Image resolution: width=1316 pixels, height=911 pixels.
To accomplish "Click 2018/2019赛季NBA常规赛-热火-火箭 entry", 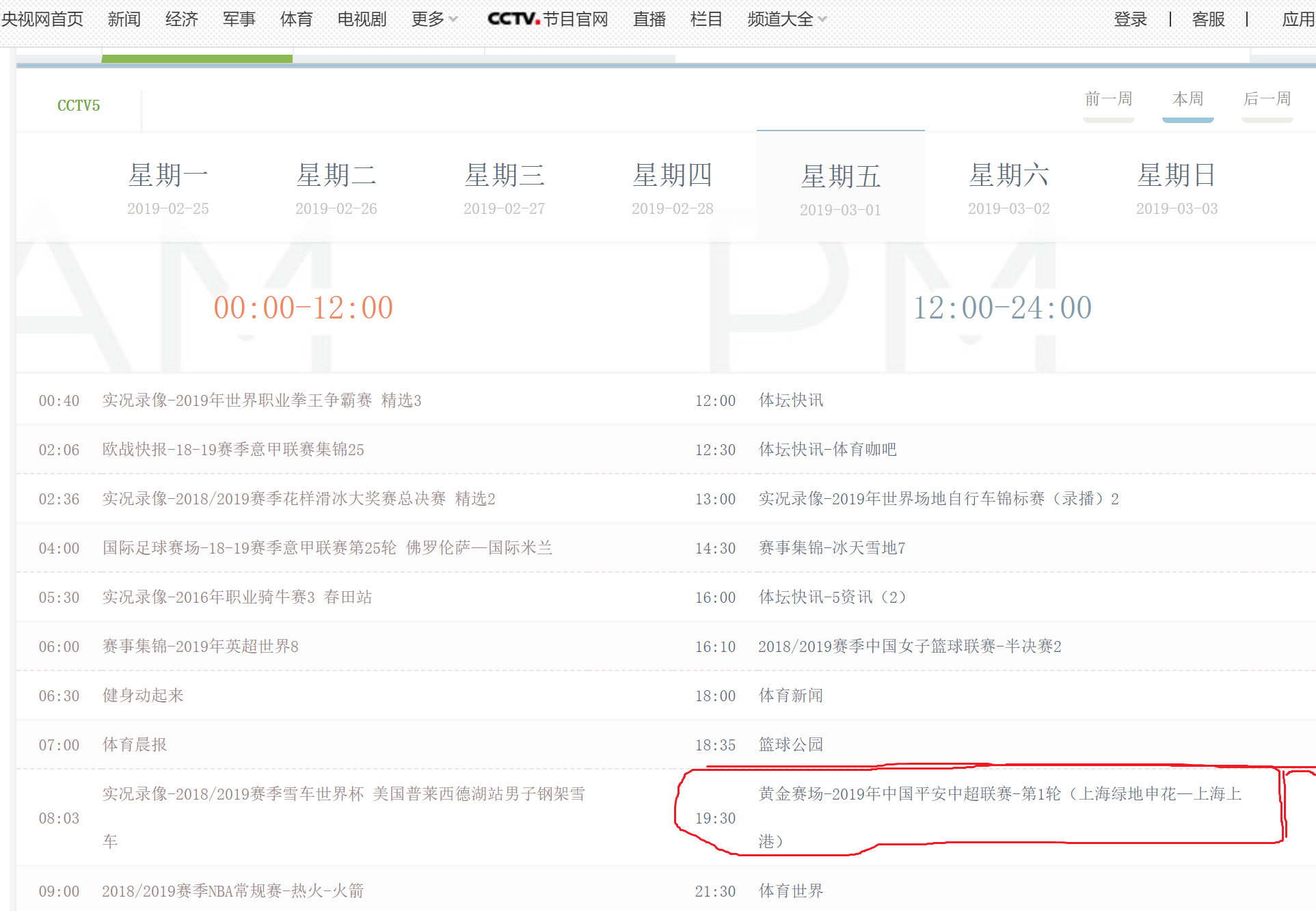I will point(233,891).
